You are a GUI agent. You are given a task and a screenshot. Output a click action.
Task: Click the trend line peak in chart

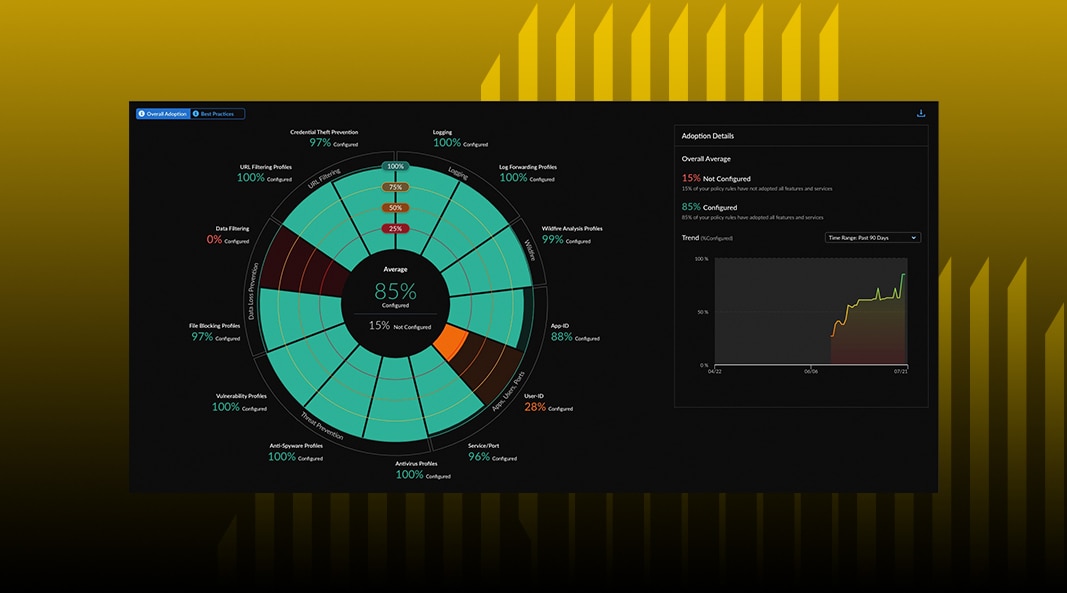tap(904, 274)
